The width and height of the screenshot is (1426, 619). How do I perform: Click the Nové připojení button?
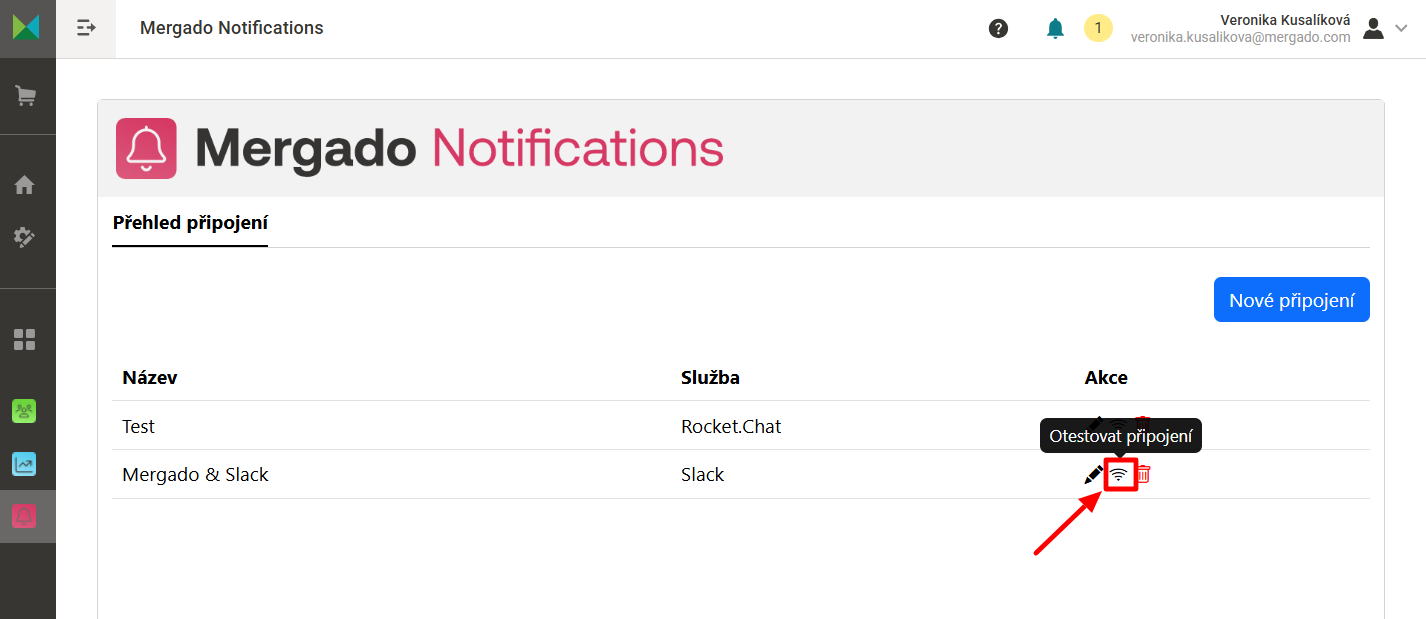point(1291,300)
